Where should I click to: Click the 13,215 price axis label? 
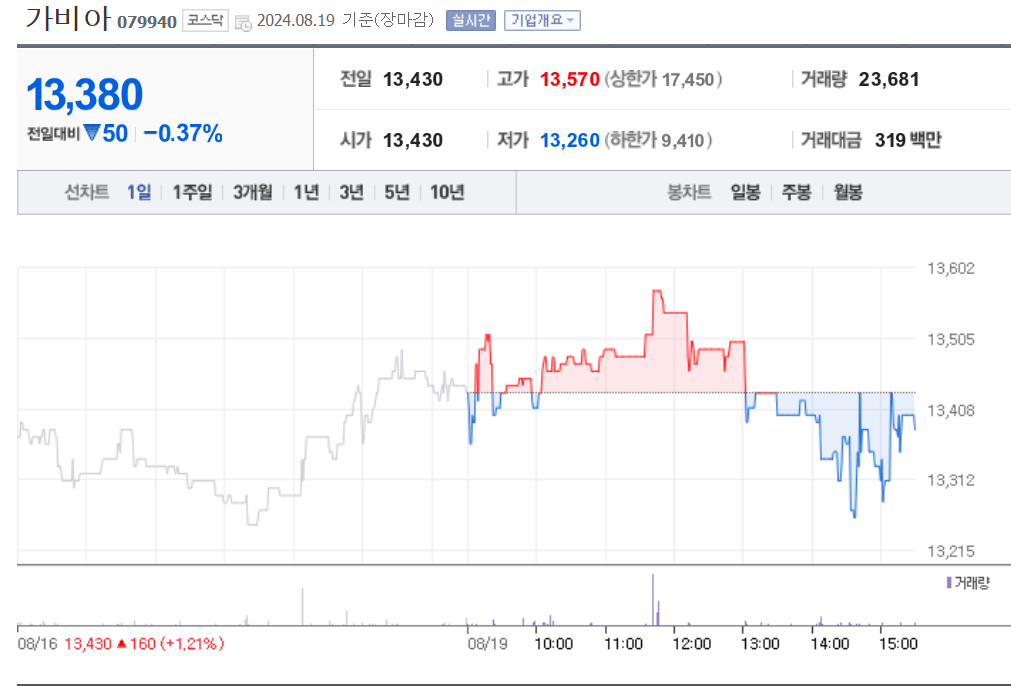(x=951, y=551)
